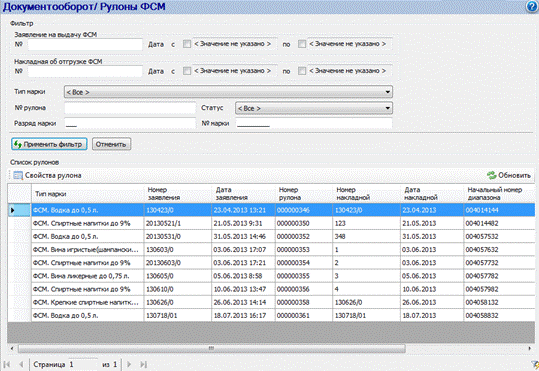Click the current row indicator arrow
The image size is (539, 371).
pos(12,210)
